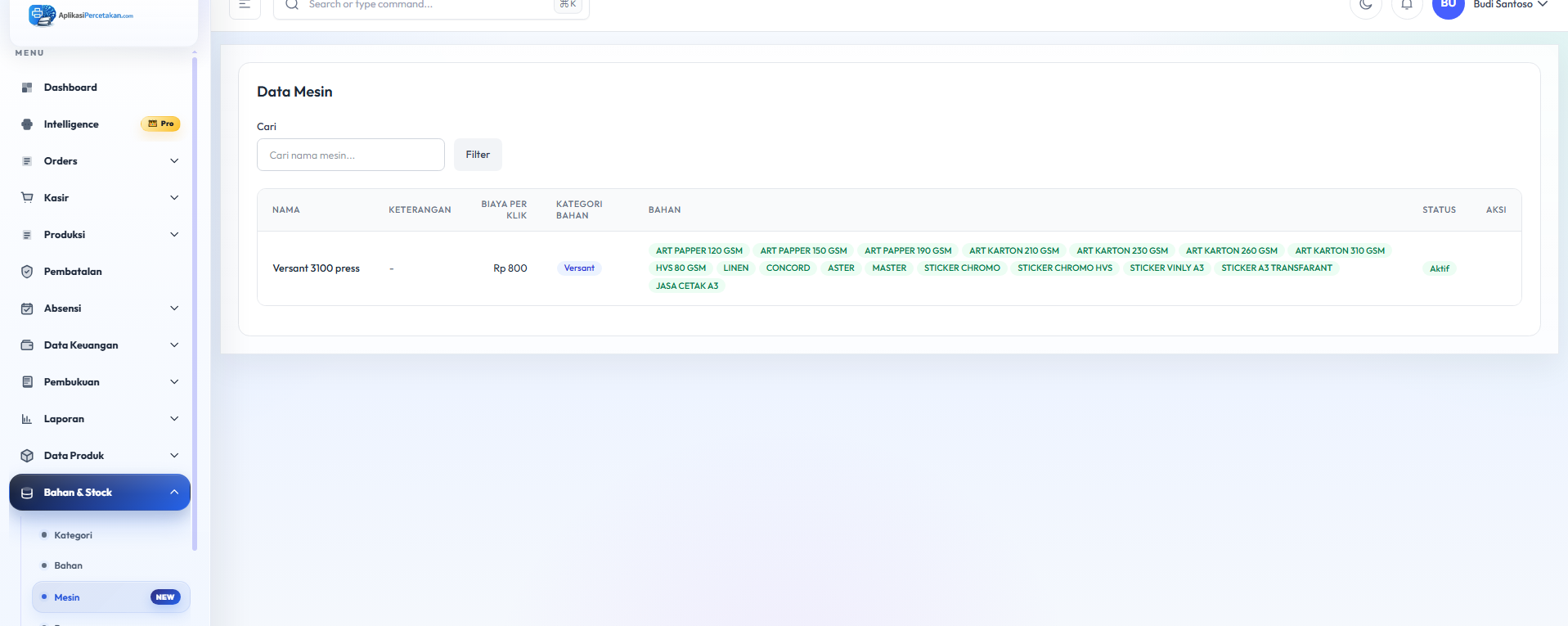1568x626 pixels.
Task: Click the user avatar circle
Action: click(1449, 5)
